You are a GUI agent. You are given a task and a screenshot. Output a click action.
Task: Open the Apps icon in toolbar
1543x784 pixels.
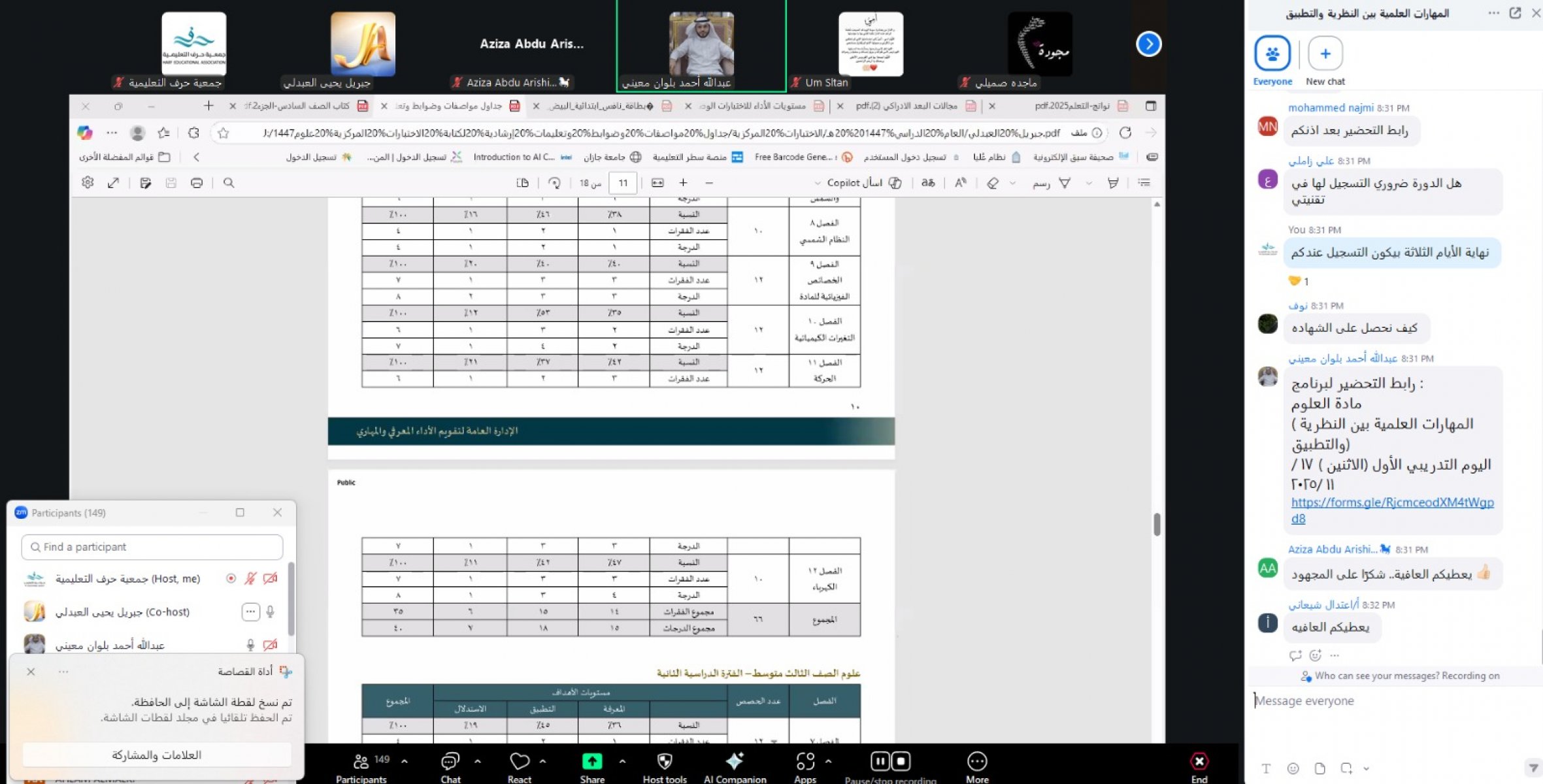pyautogui.click(x=805, y=761)
